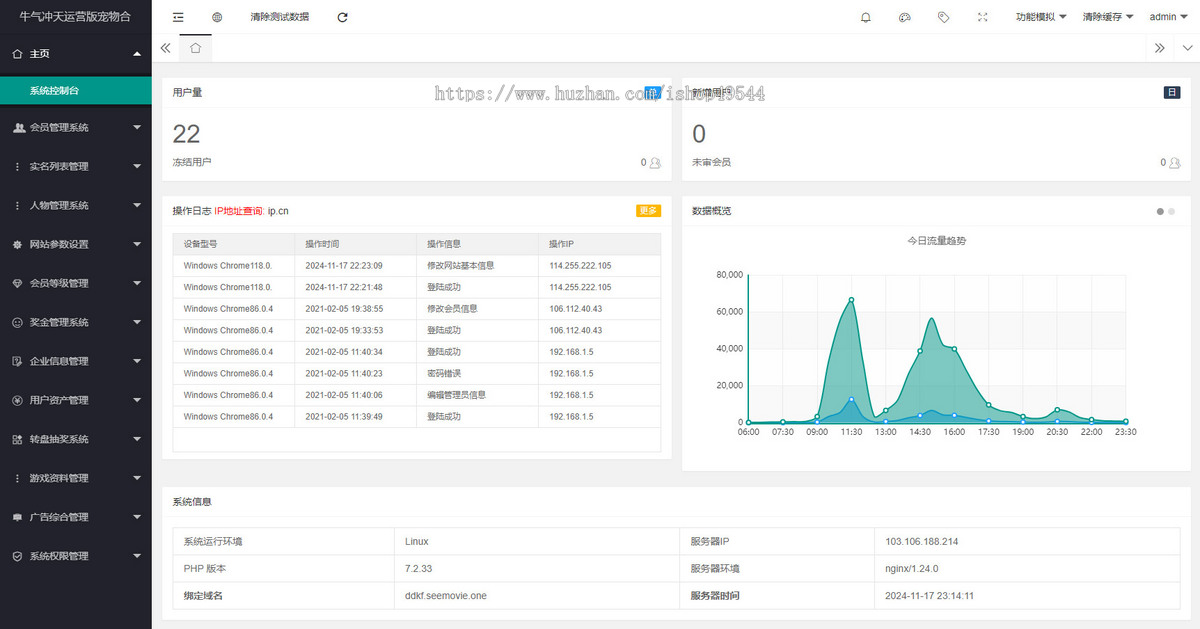The height and width of the screenshot is (629, 1200).
Task: Click the orange 更多 badge
Action: pyautogui.click(x=648, y=211)
